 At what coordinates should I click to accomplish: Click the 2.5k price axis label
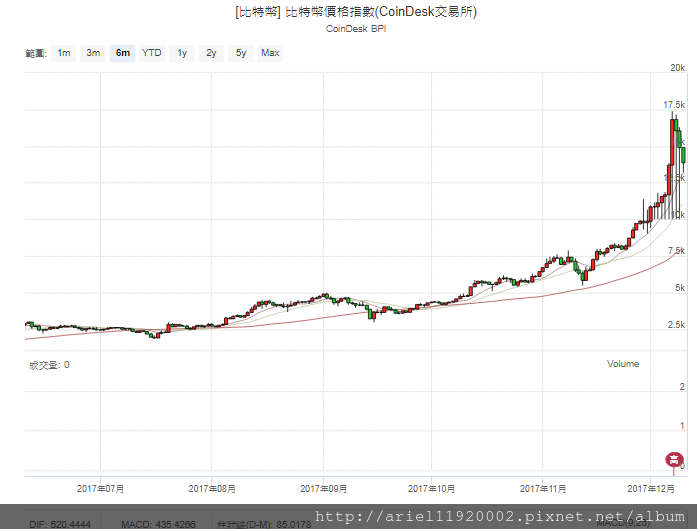pyautogui.click(x=677, y=325)
